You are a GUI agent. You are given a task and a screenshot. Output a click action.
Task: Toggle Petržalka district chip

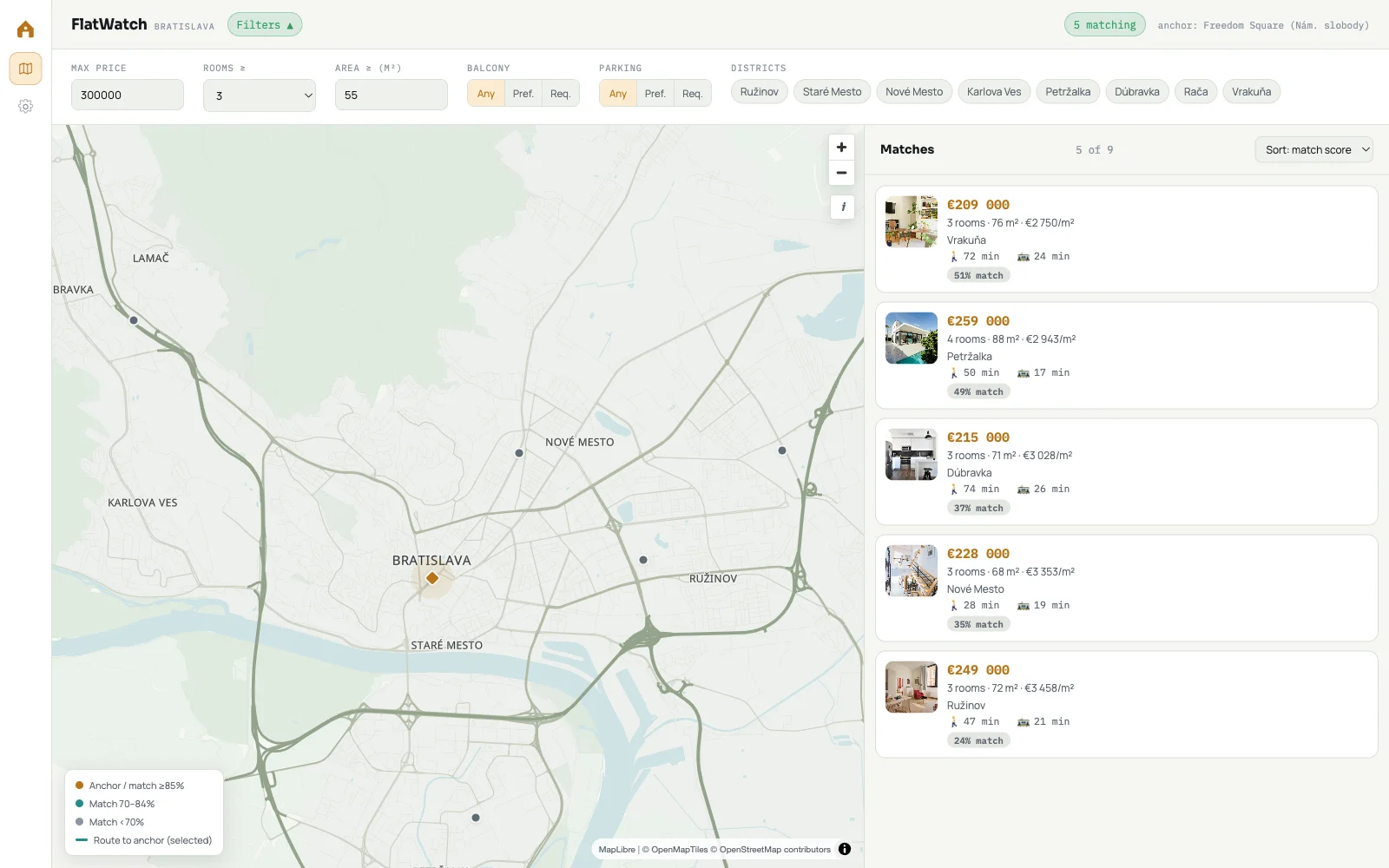point(1068,92)
